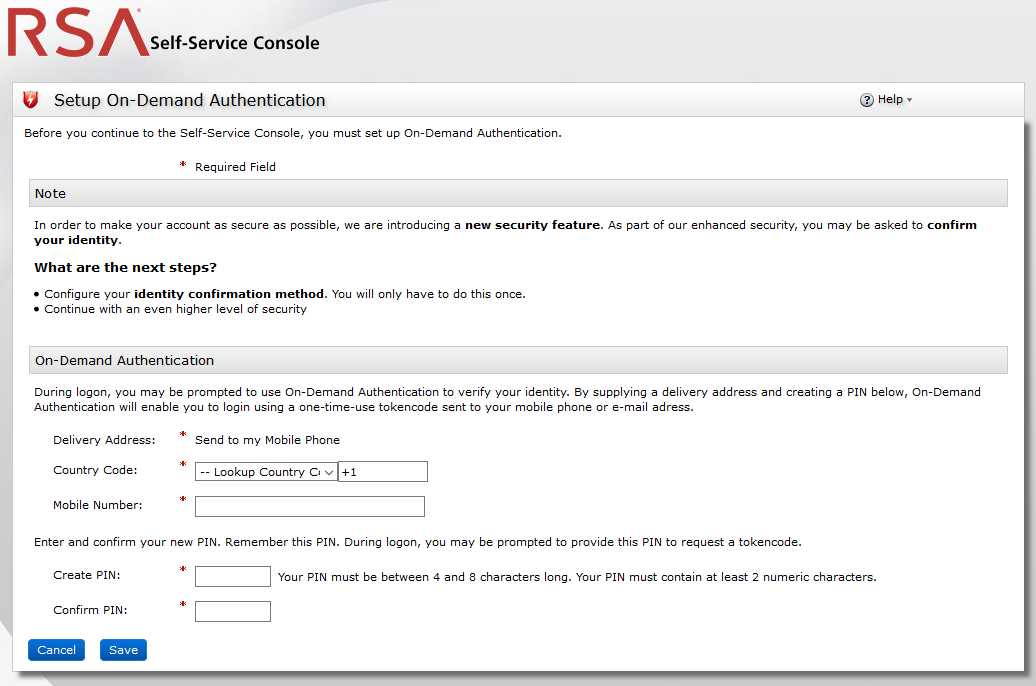Focus the country code field showing +1
The width and height of the screenshot is (1036, 686).
[x=383, y=472]
